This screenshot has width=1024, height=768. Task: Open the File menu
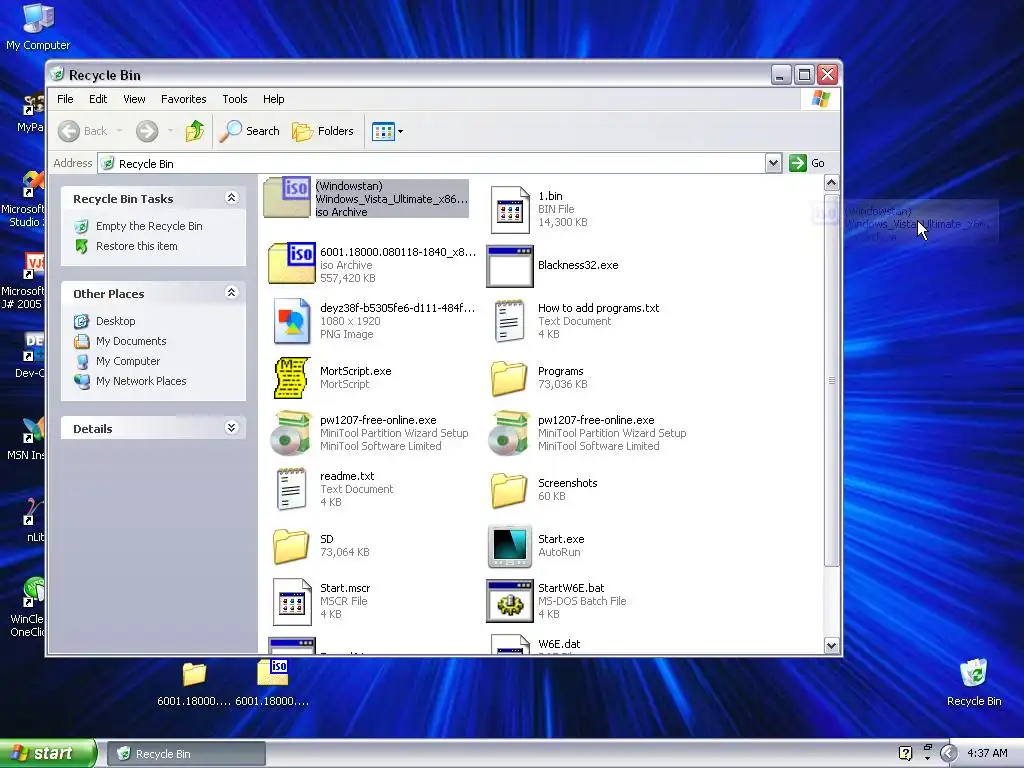click(65, 99)
